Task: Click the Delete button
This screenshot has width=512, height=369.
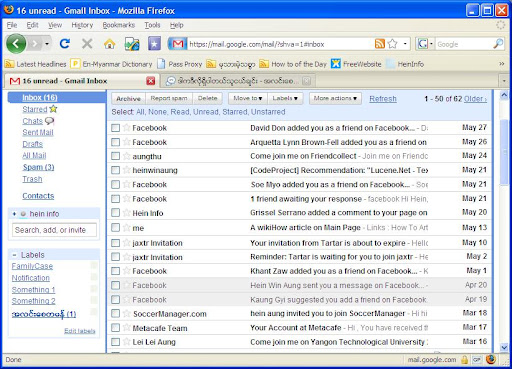Action: click(x=207, y=98)
